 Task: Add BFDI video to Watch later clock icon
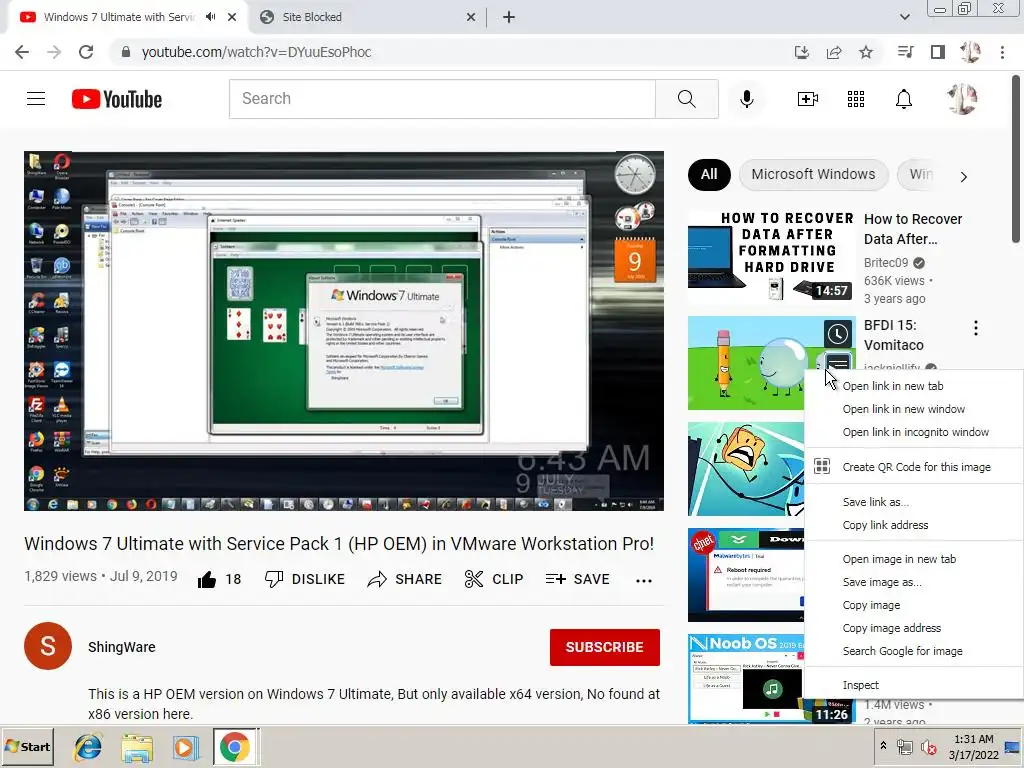click(x=837, y=334)
